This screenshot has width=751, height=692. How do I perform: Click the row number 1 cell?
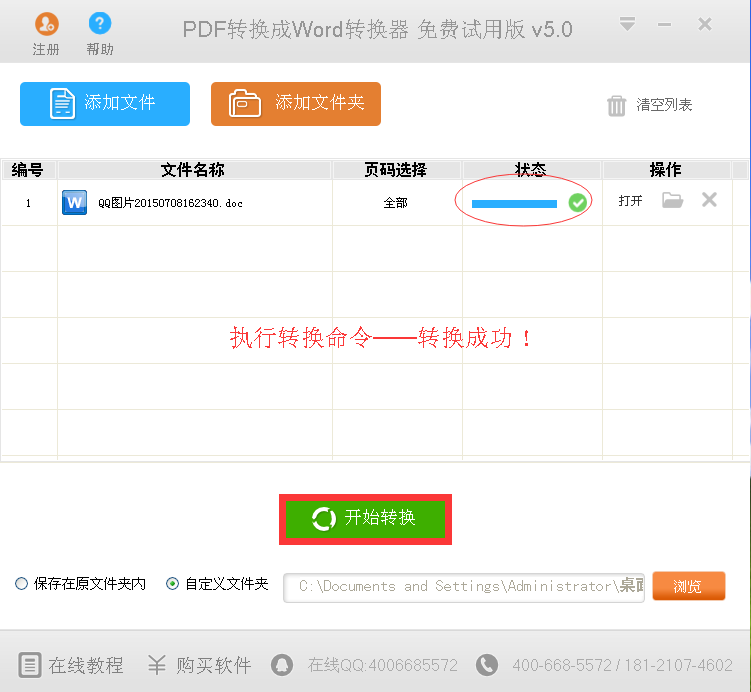tap(29, 203)
